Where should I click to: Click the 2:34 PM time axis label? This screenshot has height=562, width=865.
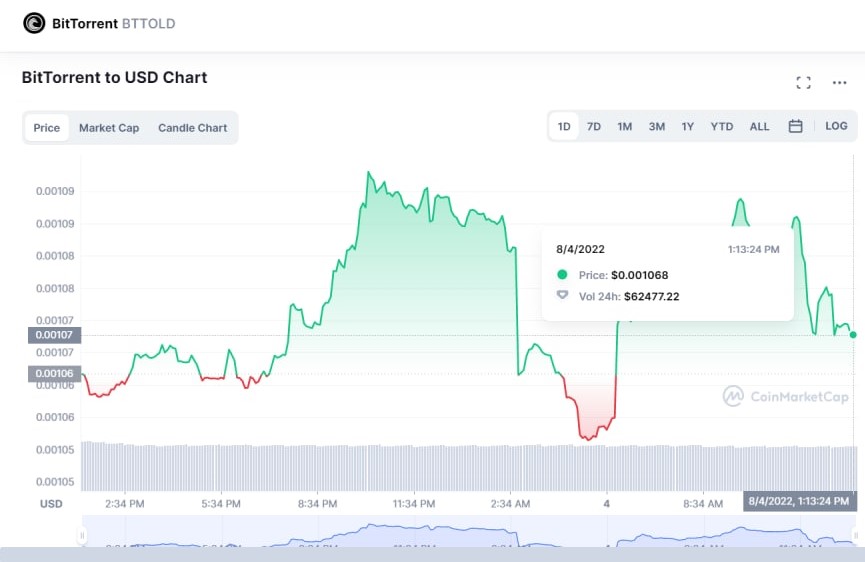click(x=125, y=504)
